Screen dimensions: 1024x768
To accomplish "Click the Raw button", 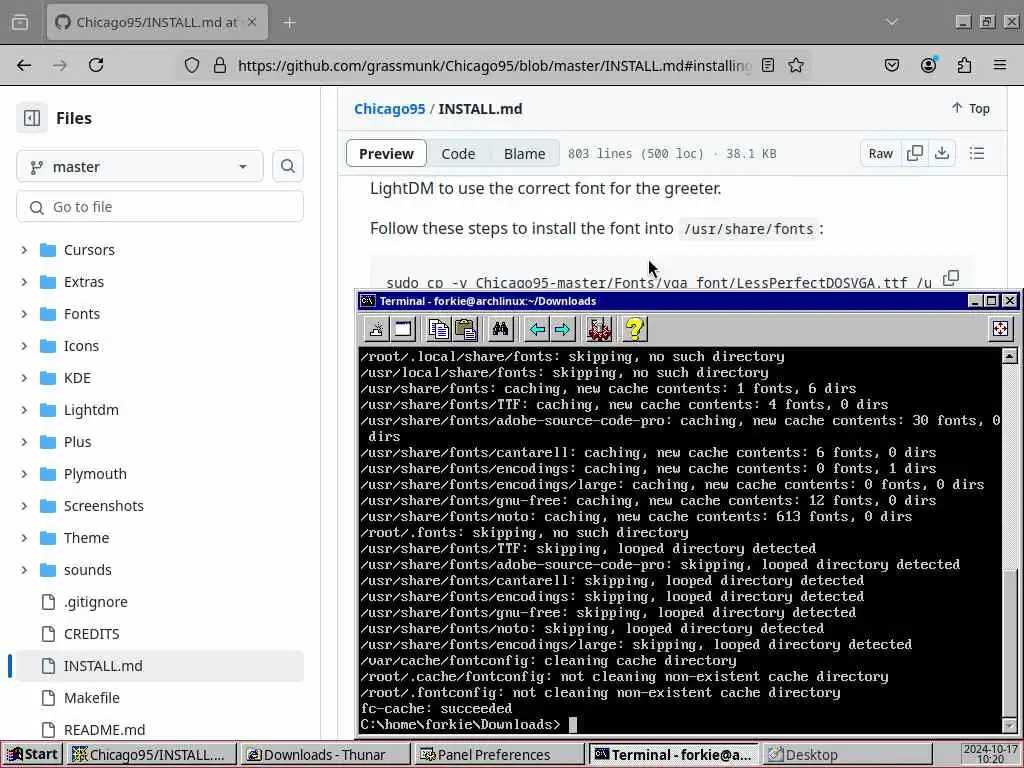I will (880, 153).
